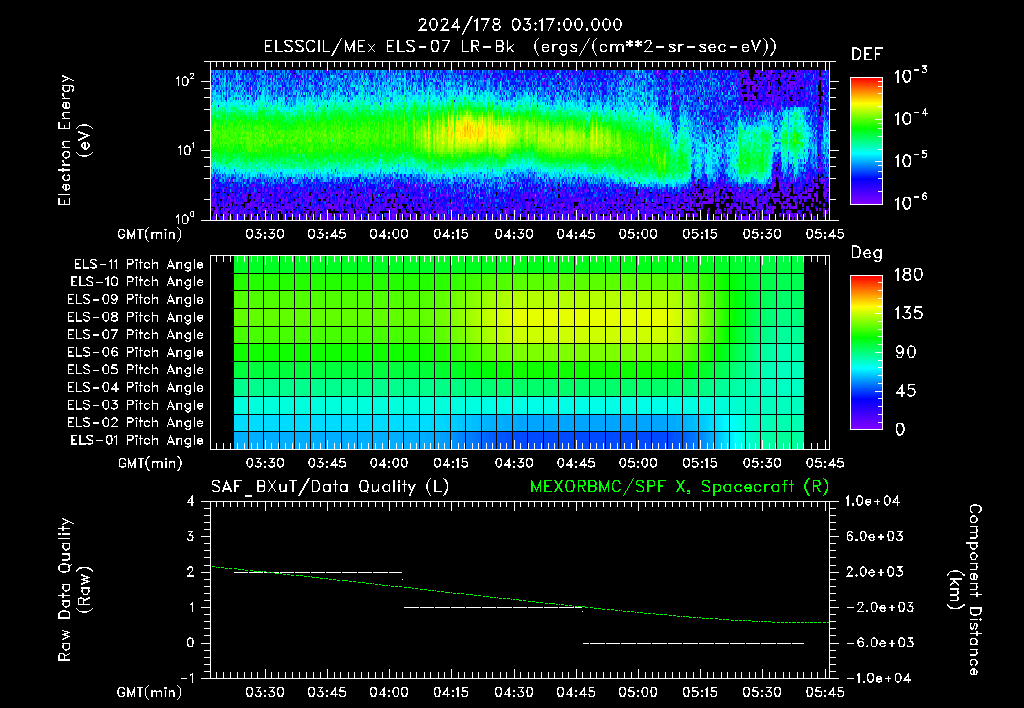
Task: Click the Raw Data Quality (Raw) axis label
Action: click(x=74, y=590)
